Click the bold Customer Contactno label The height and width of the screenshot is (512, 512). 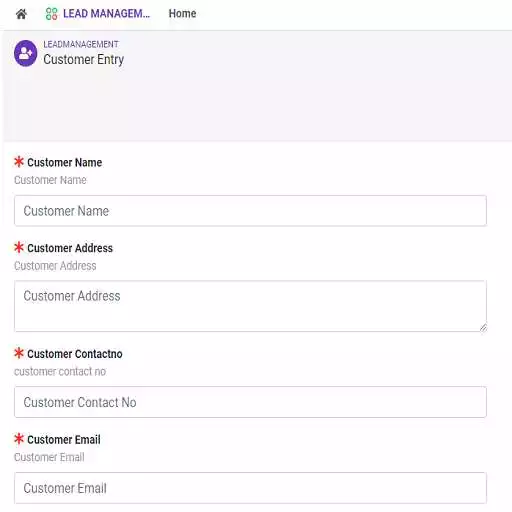[75, 354]
